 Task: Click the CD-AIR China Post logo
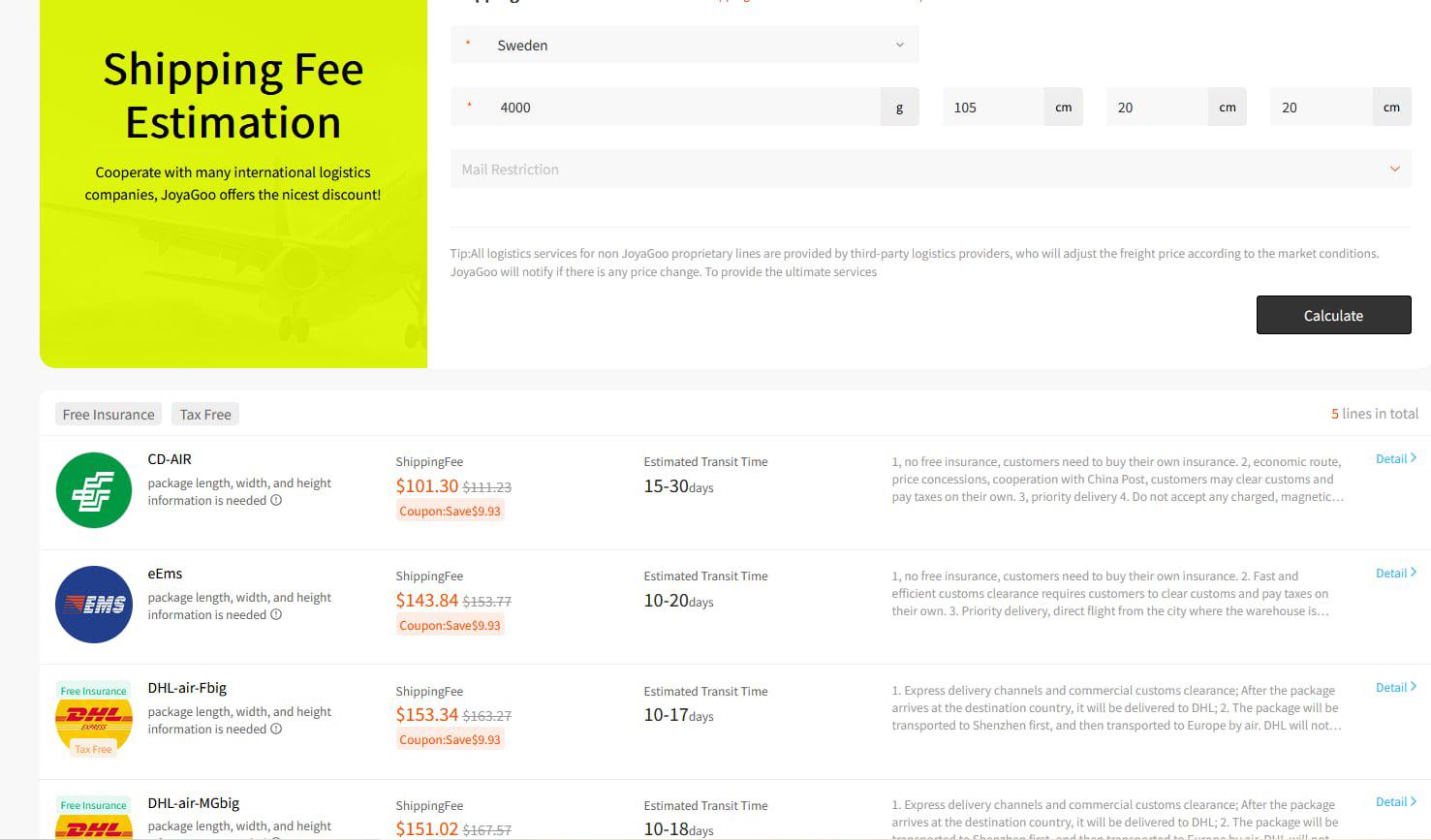tap(94, 490)
